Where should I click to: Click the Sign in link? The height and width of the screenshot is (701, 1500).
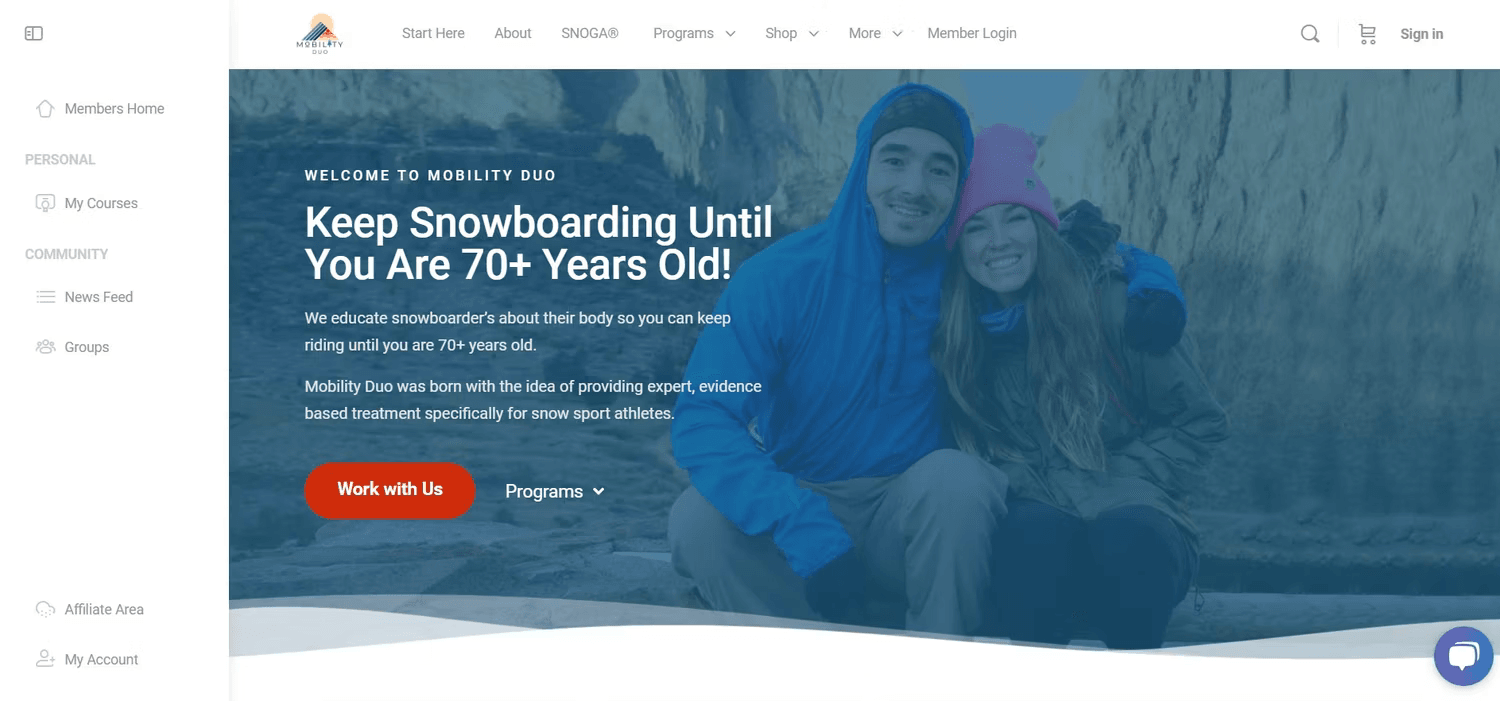click(x=1421, y=34)
